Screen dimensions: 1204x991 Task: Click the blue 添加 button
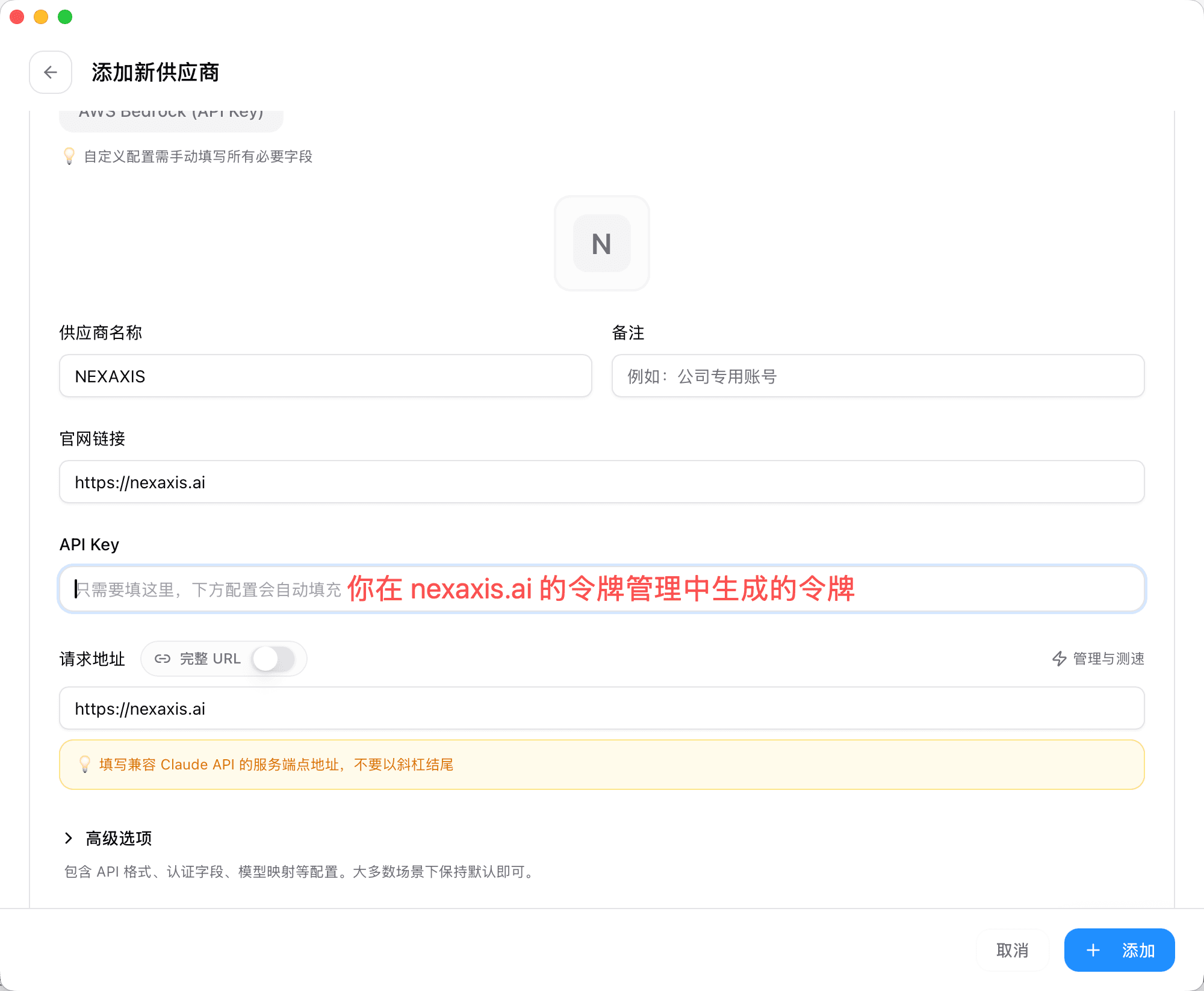point(1119,950)
